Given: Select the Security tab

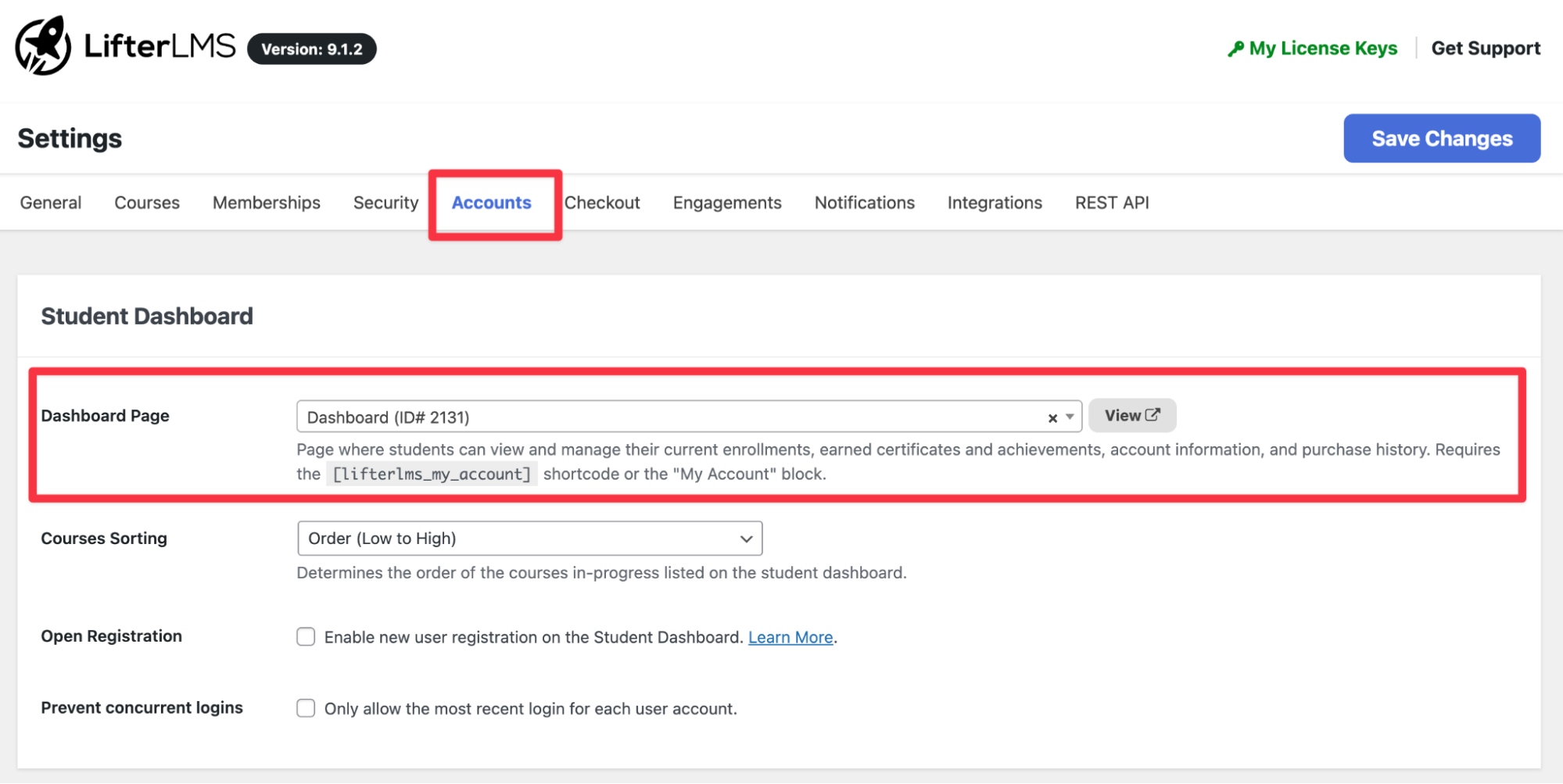Looking at the screenshot, I should point(385,202).
